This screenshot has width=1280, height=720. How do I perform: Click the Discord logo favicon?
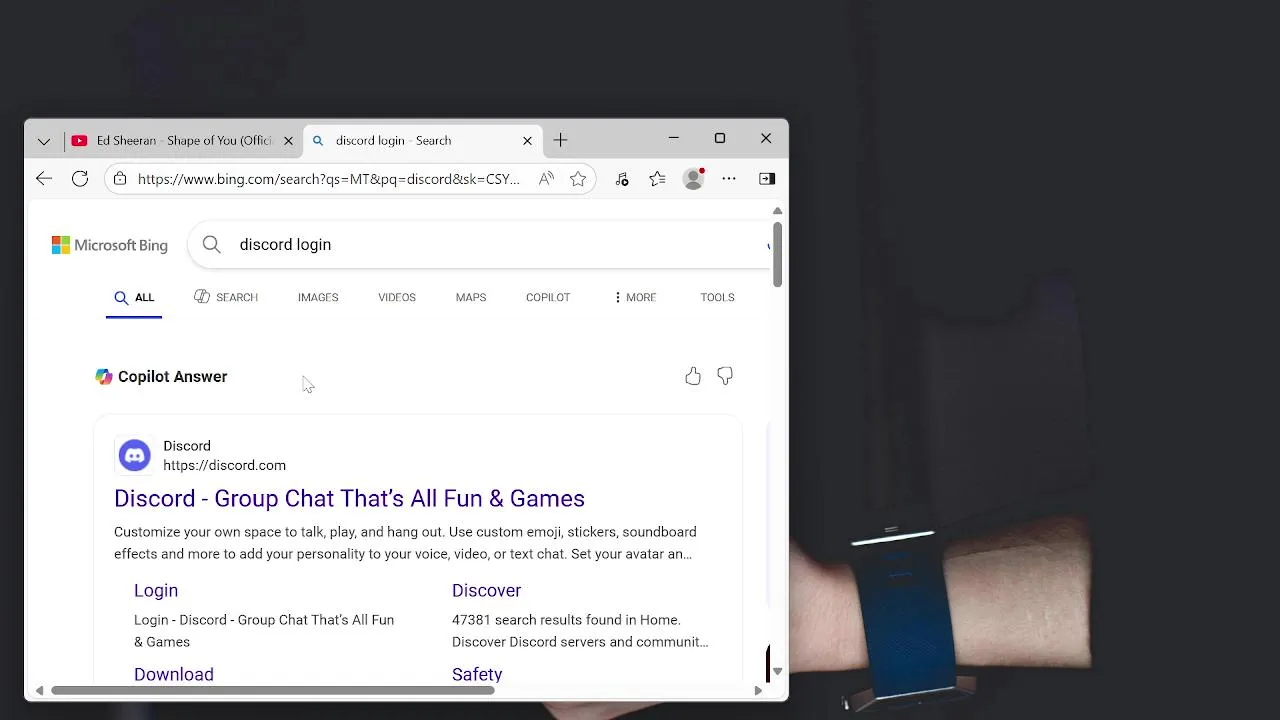click(134, 455)
